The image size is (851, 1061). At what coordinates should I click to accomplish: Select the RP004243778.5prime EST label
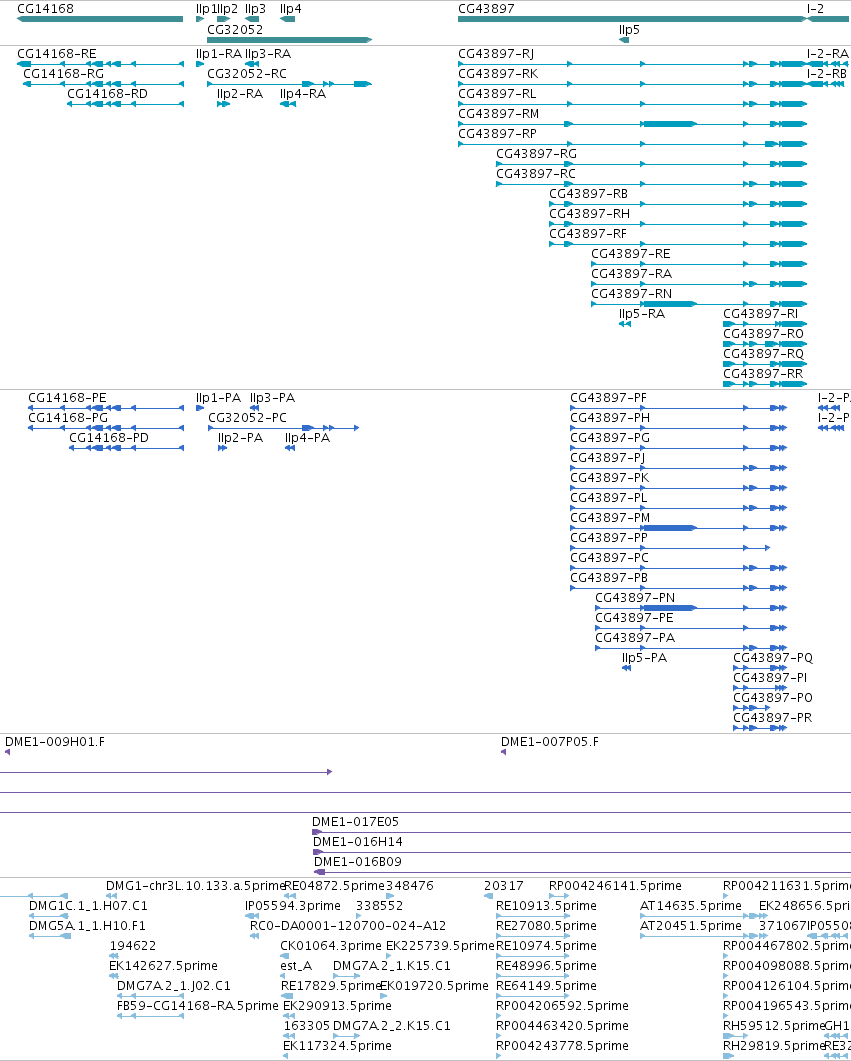coord(562,1045)
